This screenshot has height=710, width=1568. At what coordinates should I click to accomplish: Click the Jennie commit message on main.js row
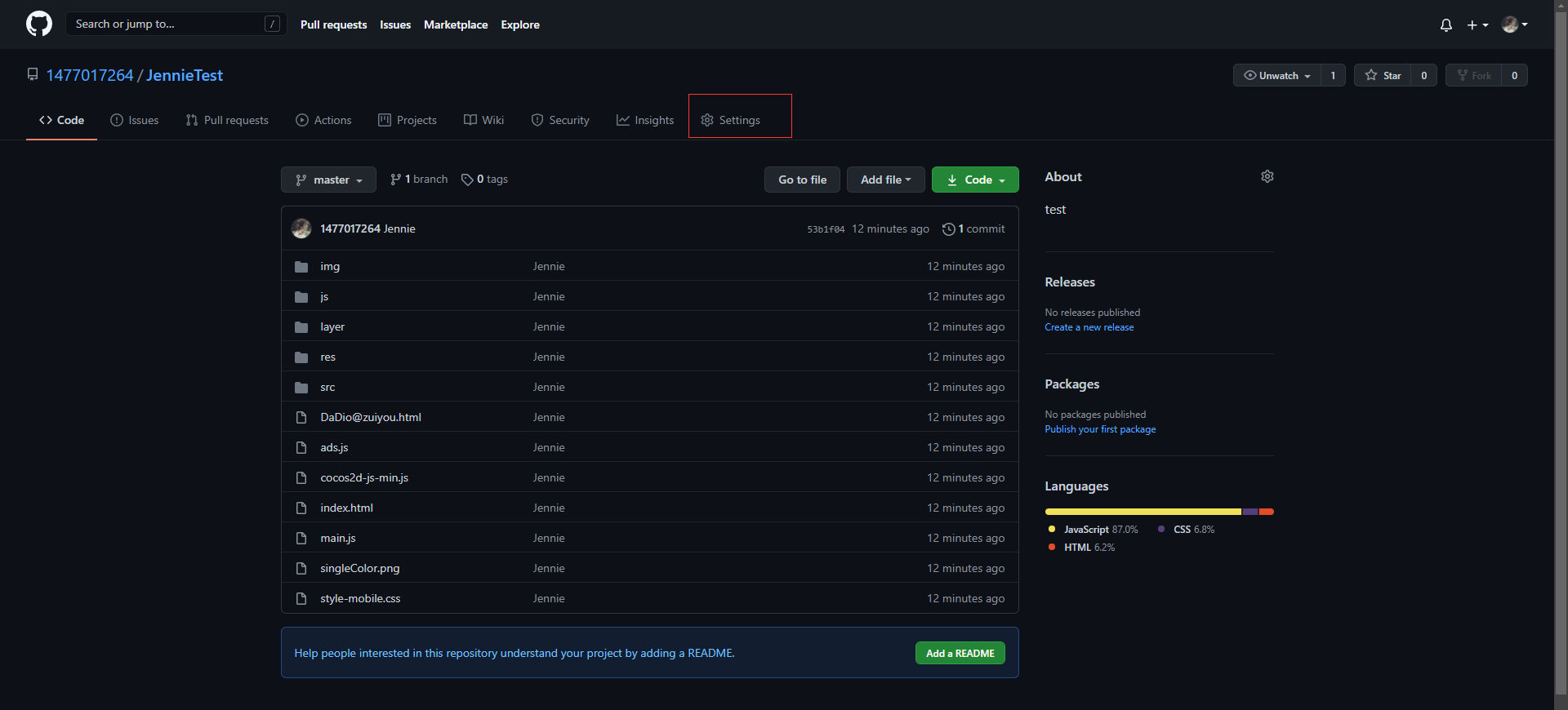549,538
